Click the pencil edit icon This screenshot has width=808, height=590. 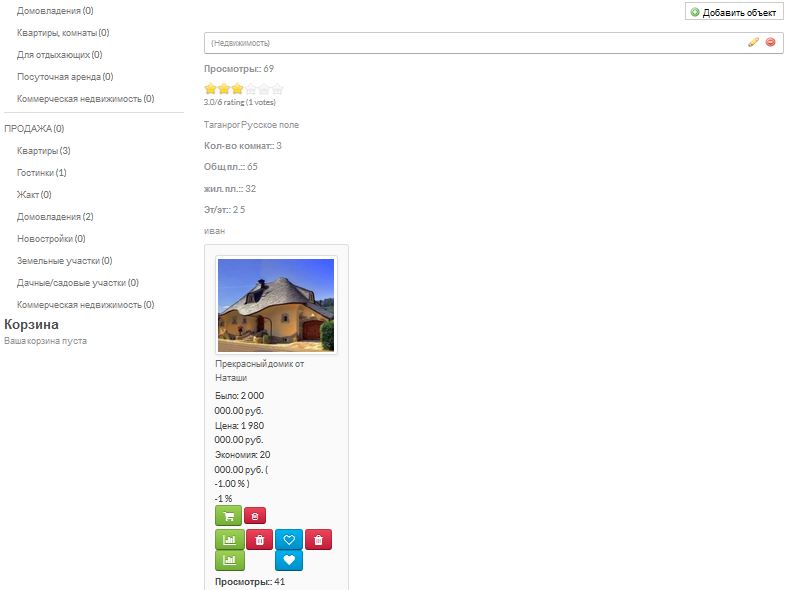(754, 42)
